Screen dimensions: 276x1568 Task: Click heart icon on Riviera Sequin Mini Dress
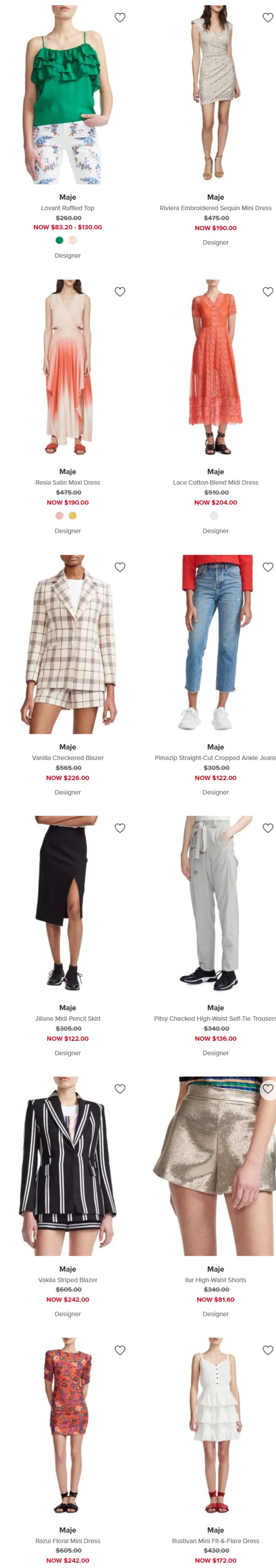click(x=267, y=17)
